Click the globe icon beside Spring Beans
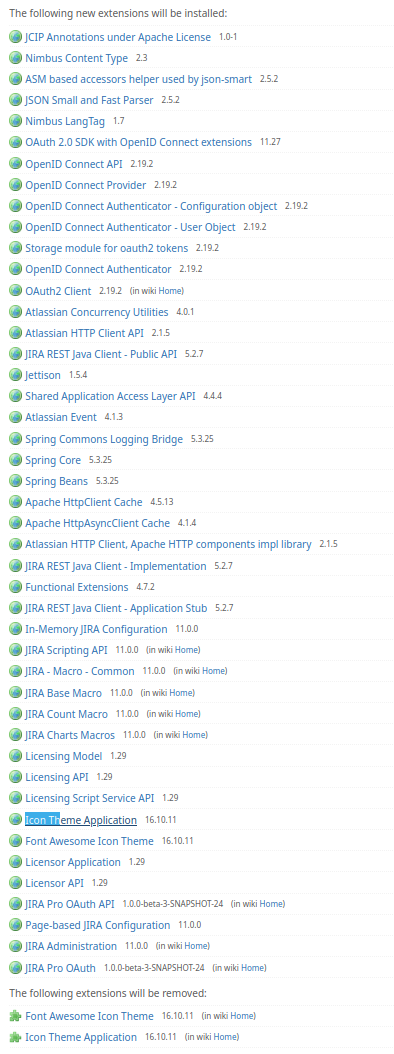The height and width of the screenshot is (1054, 394). 15,482
